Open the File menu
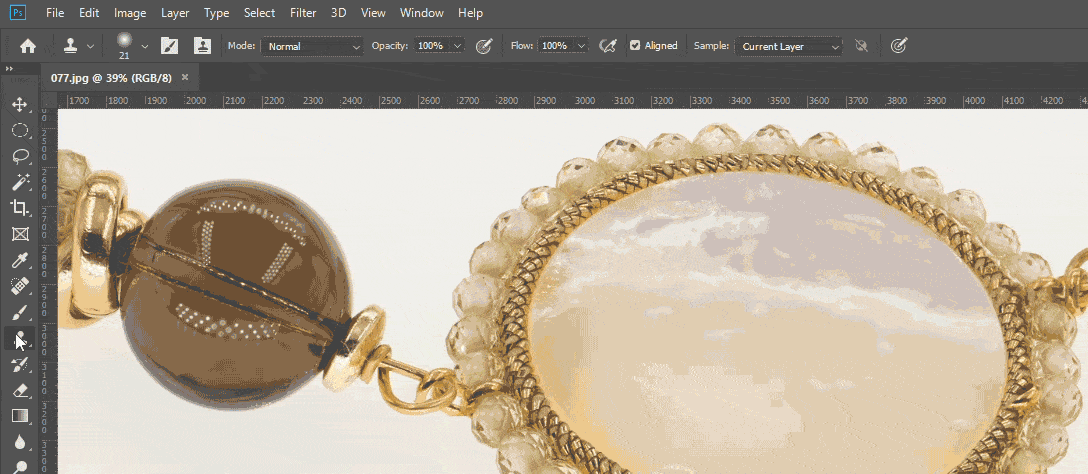The image size is (1088, 474). click(x=55, y=12)
